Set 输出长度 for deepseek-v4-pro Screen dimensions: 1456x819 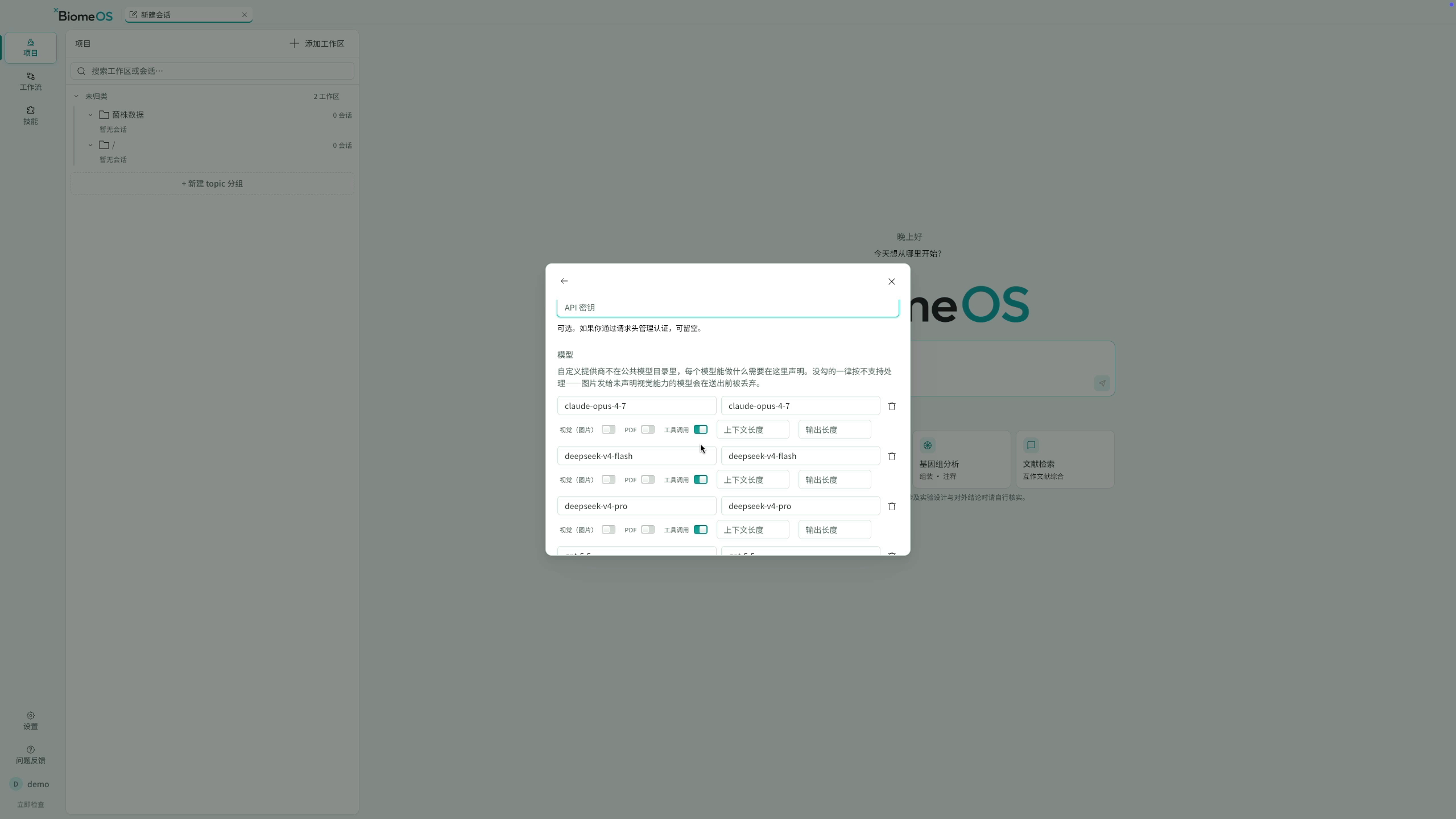[834, 530]
